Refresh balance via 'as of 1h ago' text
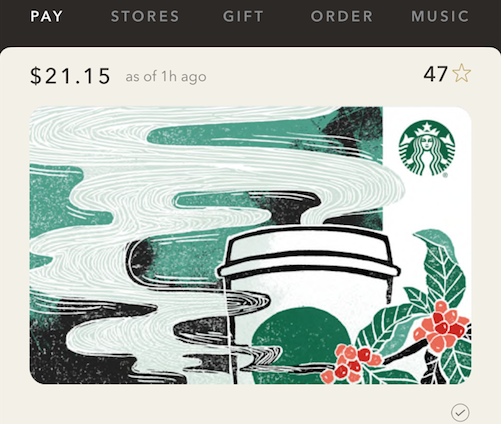Viewport: 501px width, 424px height. click(166, 77)
